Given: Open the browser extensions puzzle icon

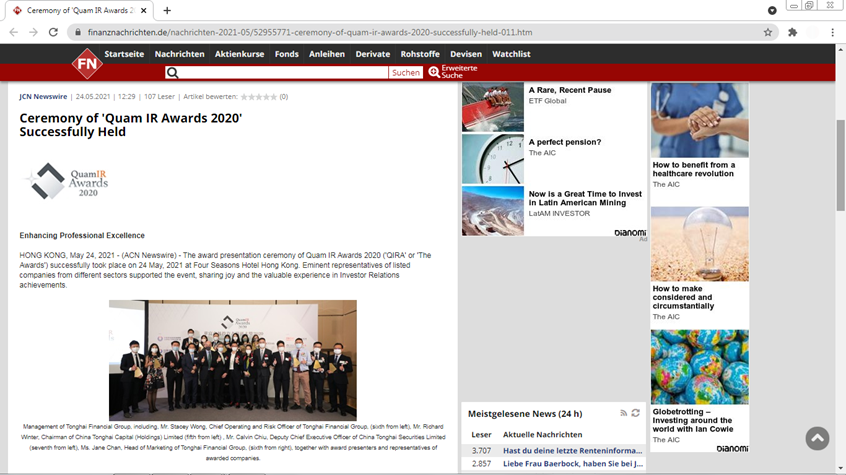Looking at the screenshot, I should coord(792,32).
